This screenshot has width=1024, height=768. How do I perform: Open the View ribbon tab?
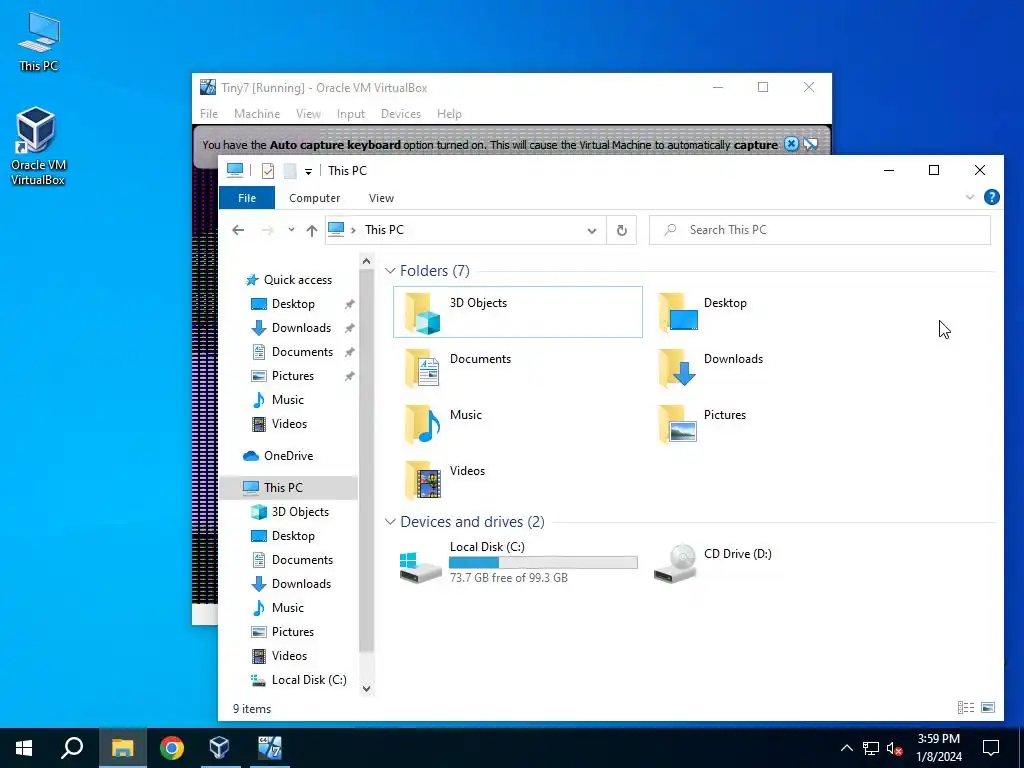[381, 198]
